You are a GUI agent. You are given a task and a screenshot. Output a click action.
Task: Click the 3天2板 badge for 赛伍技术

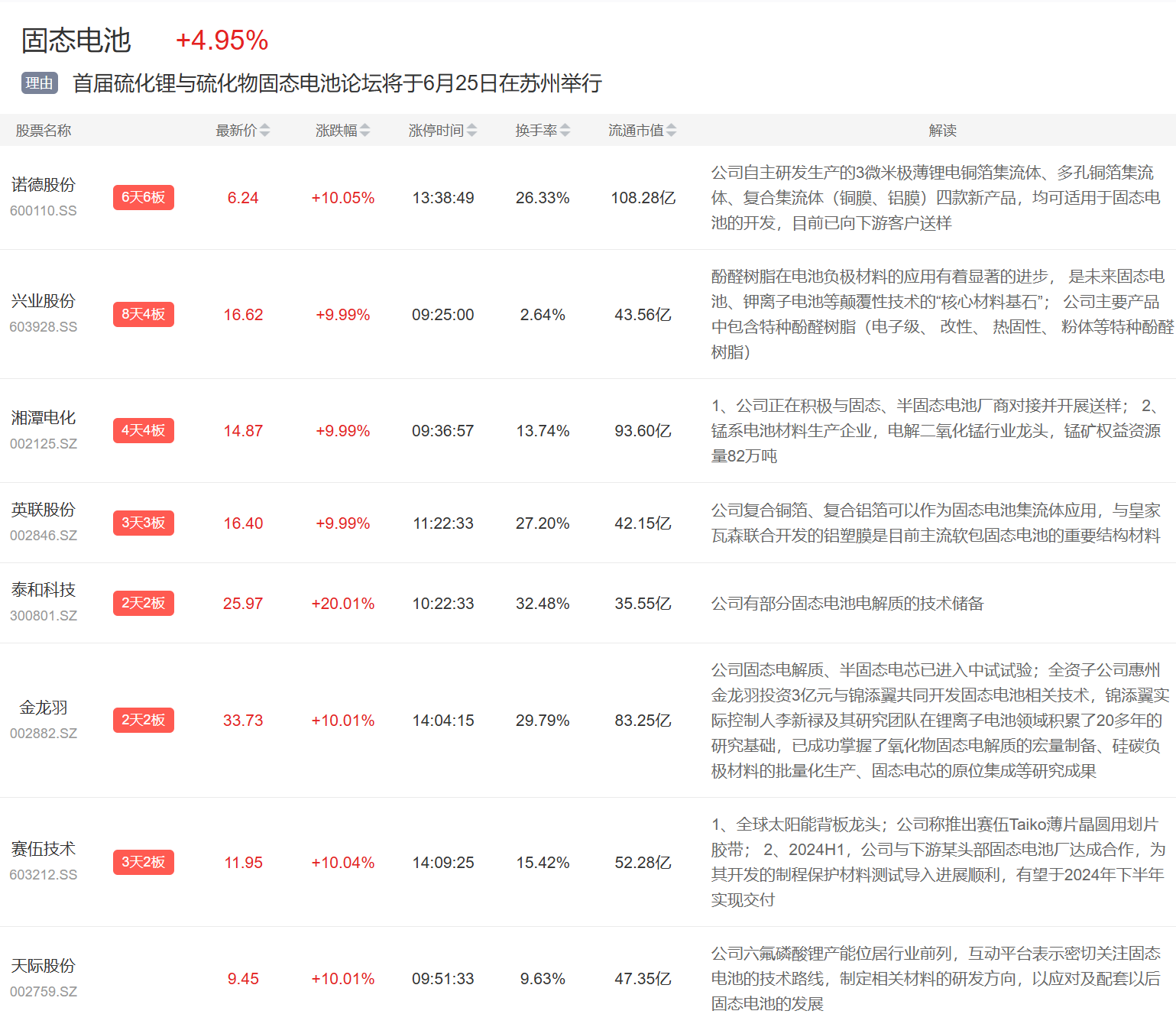pos(143,862)
